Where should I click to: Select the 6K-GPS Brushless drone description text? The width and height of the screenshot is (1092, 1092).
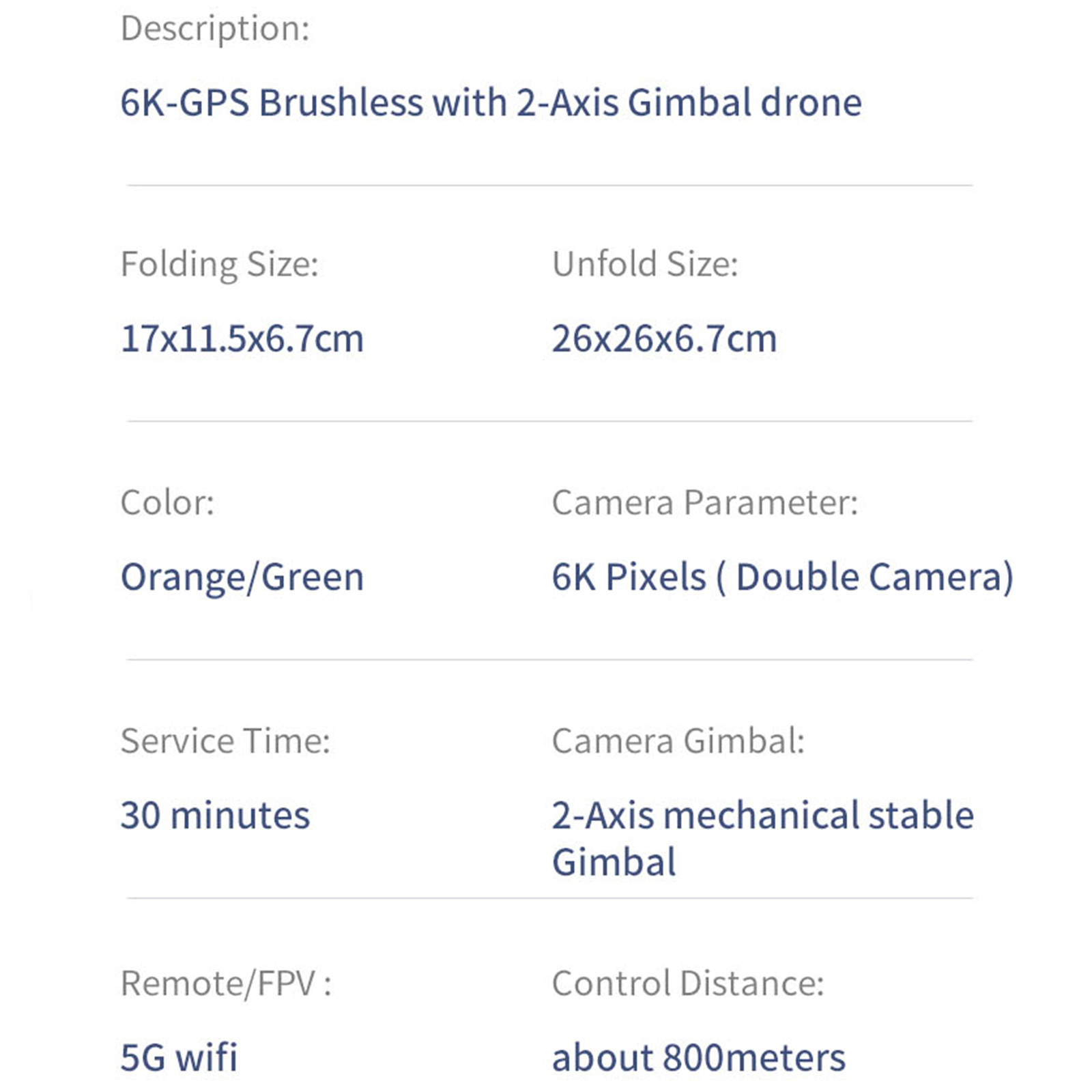[x=491, y=103]
